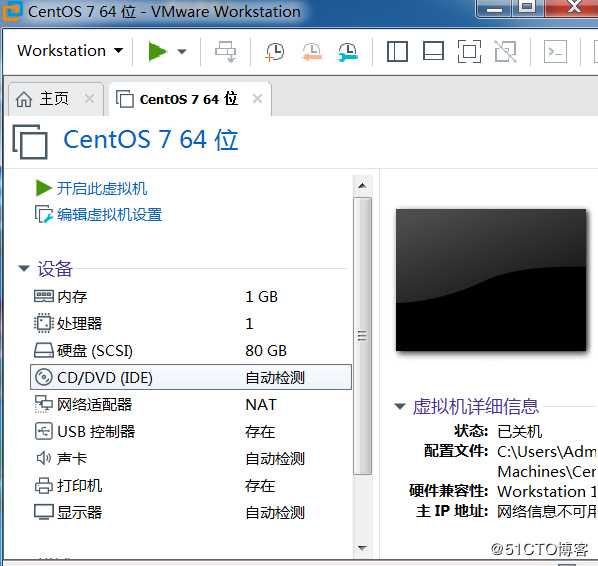The image size is (598, 566).
Task: Click the CPU icon beside 处理器
Action: pyautogui.click(x=43, y=323)
